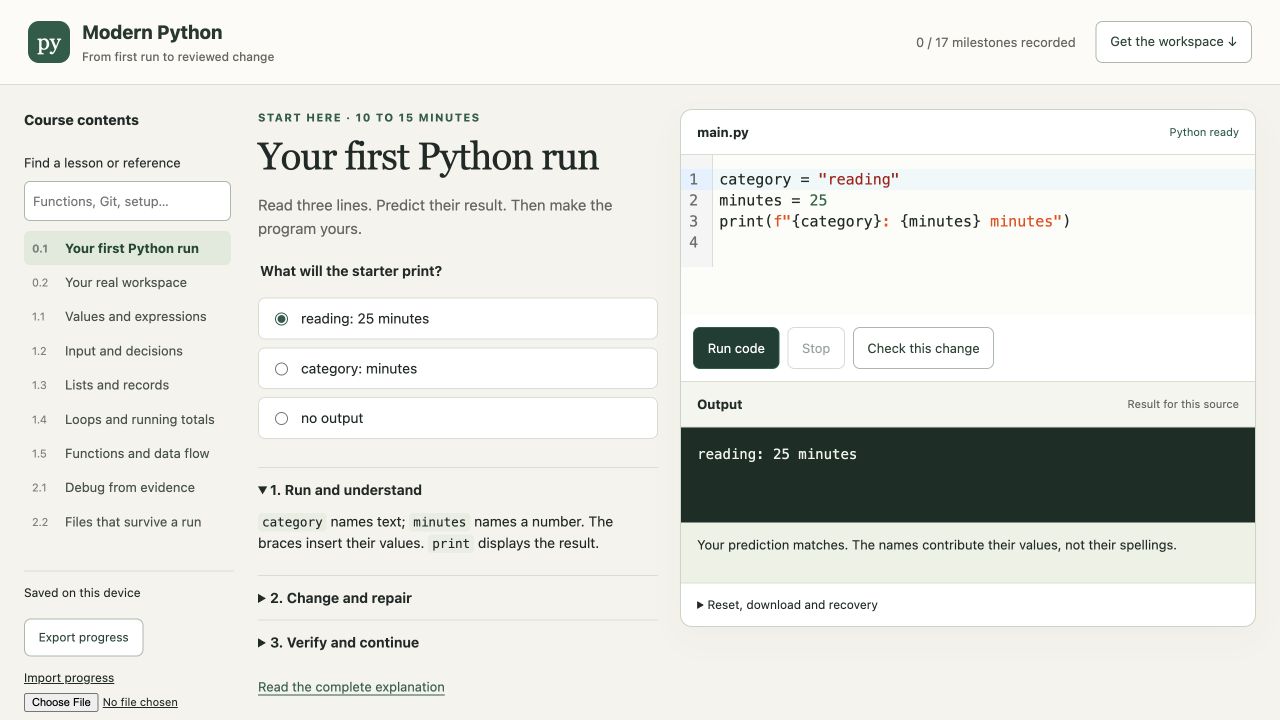Image resolution: width=1280 pixels, height=720 pixels.
Task: Click the Export progress button
Action: coord(83,637)
